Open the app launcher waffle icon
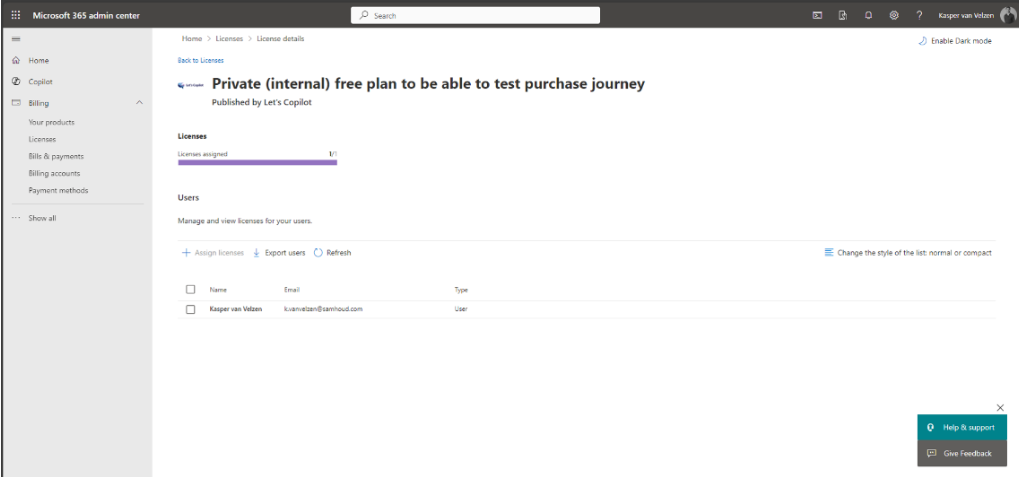The width and height of the screenshot is (1019, 477). point(16,16)
